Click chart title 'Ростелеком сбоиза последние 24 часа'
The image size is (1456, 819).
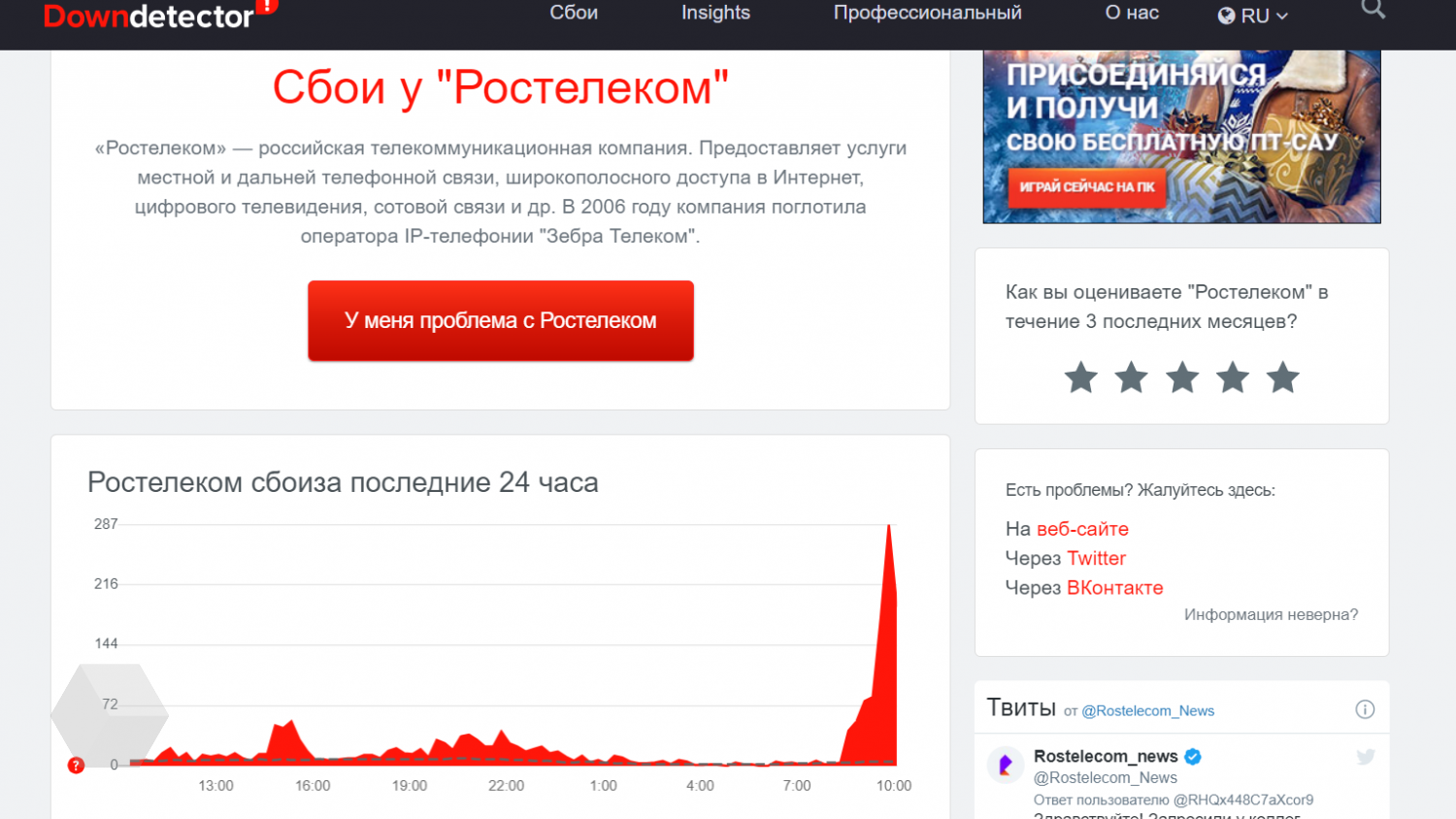(x=343, y=482)
